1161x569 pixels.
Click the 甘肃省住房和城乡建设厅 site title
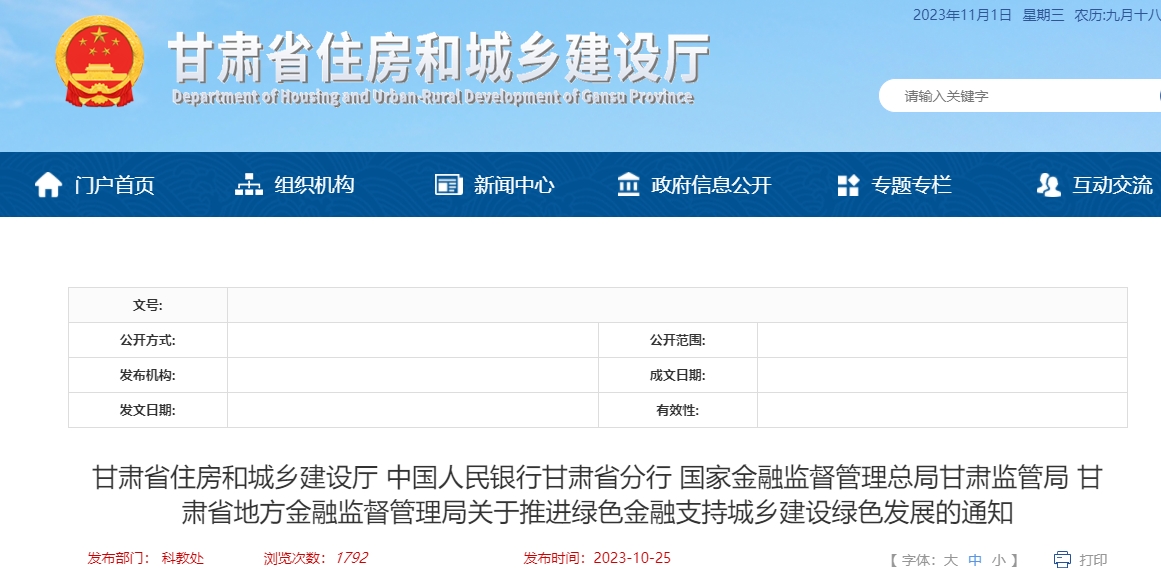[x=438, y=58]
